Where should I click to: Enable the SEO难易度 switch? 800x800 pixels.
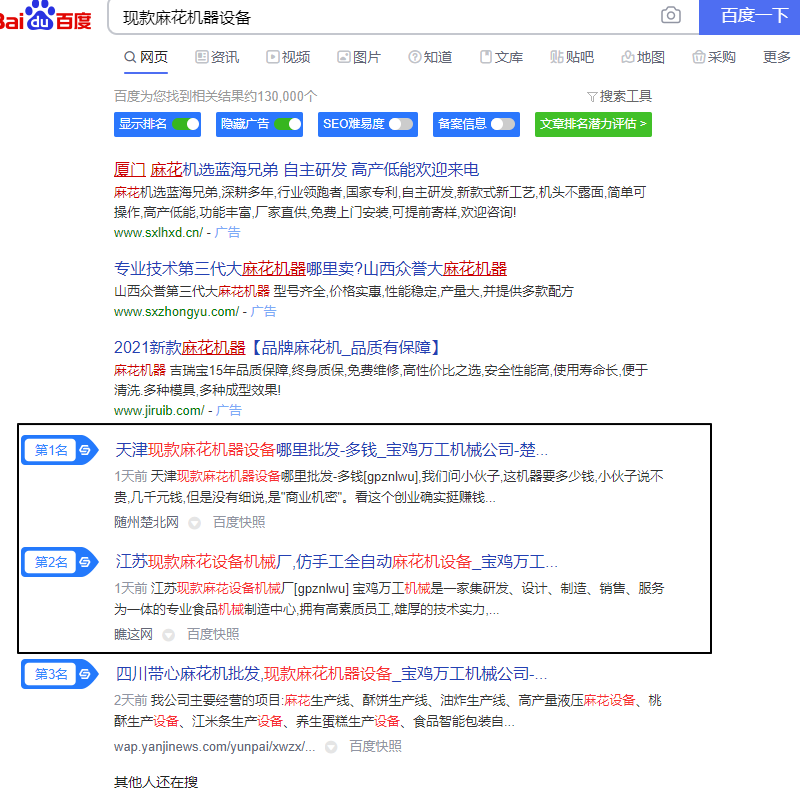coord(401,124)
